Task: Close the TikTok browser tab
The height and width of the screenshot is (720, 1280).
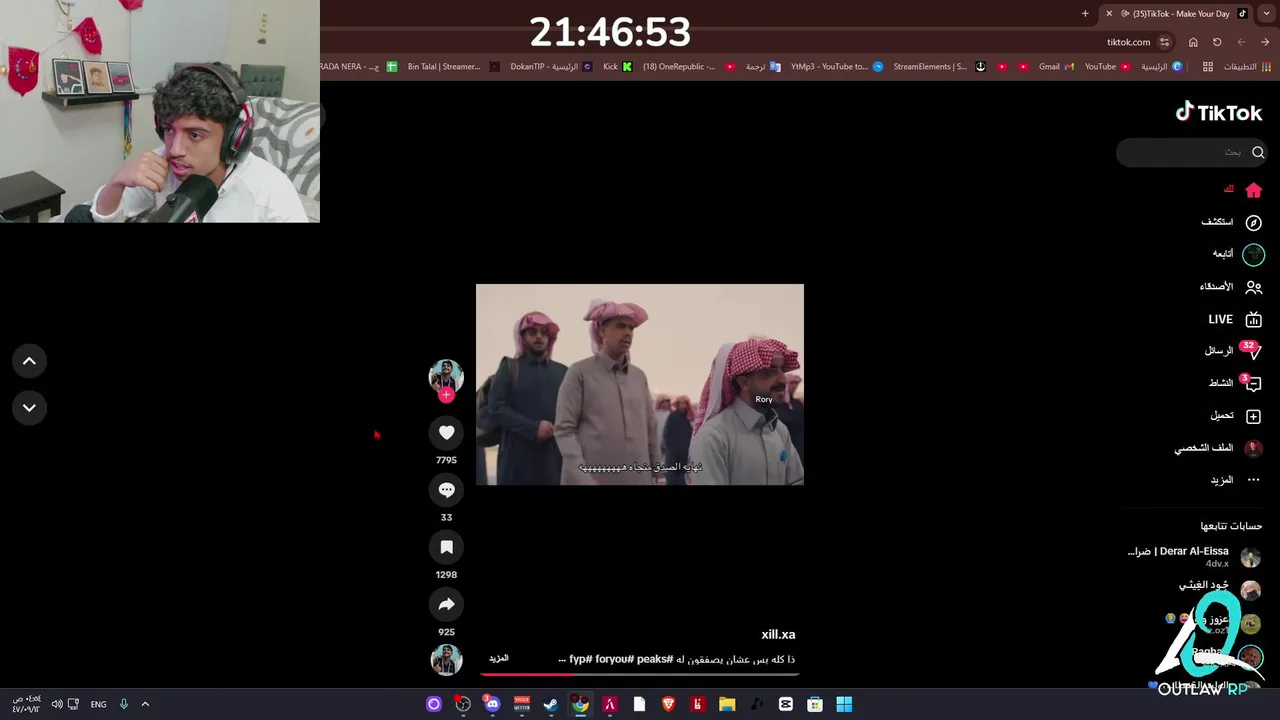Action: (1108, 14)
